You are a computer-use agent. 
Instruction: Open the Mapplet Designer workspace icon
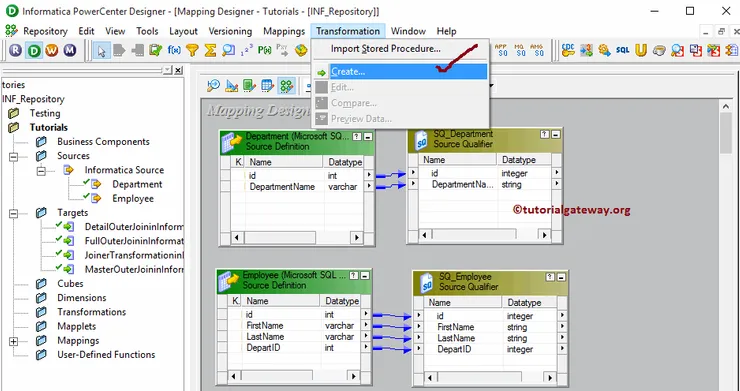(268, 85)
